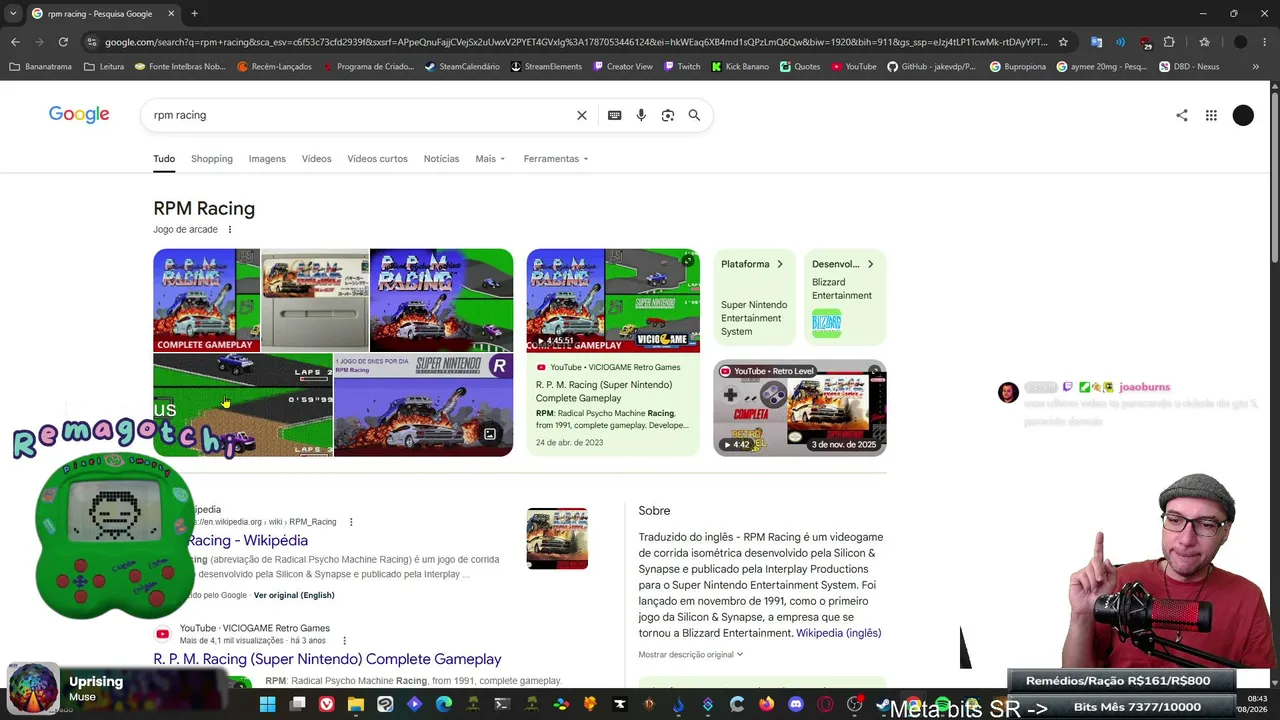Open the SteamCalendário bookmark
The image size is (1280, 720).
462,67
